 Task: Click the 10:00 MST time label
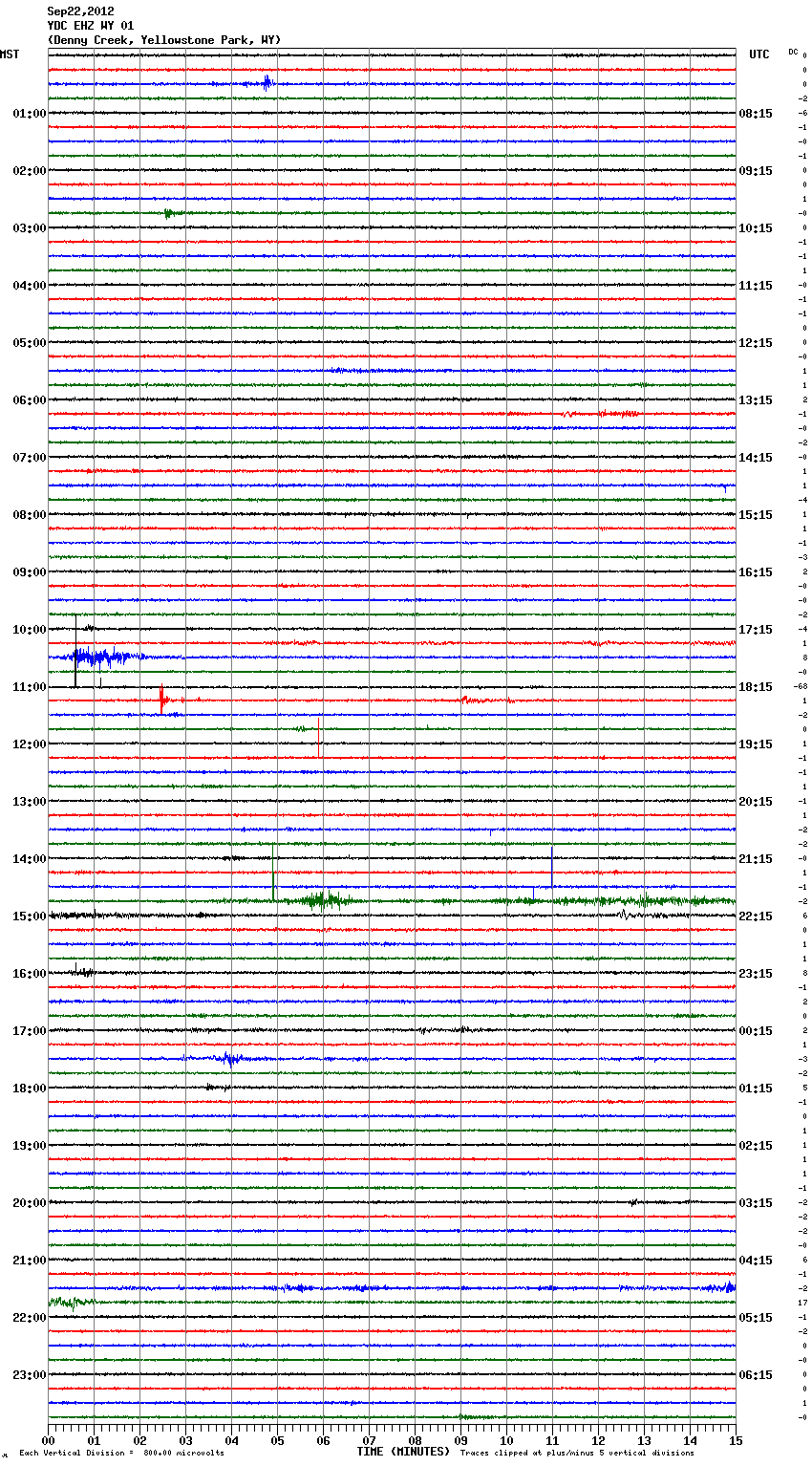point(29,630)
